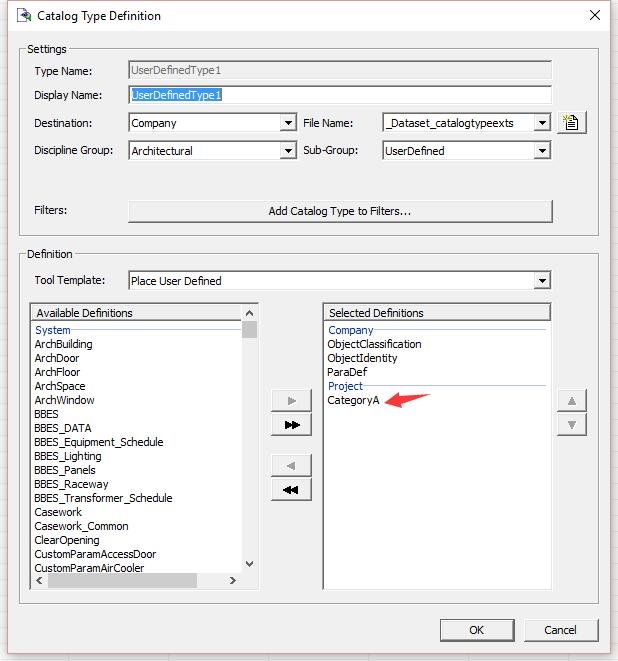Click the Available Definitions right scroll arrow

(232, 580)
